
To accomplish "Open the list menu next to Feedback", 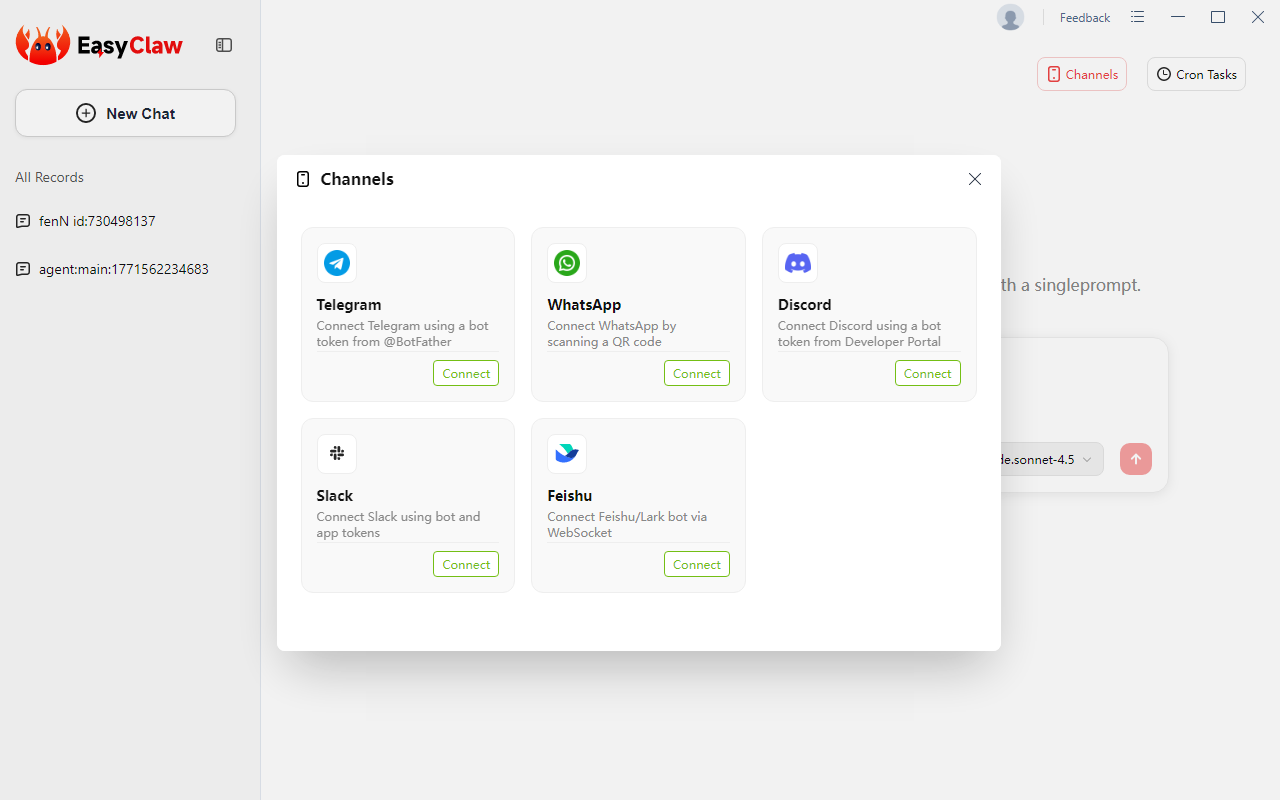I will point(1137,17).
